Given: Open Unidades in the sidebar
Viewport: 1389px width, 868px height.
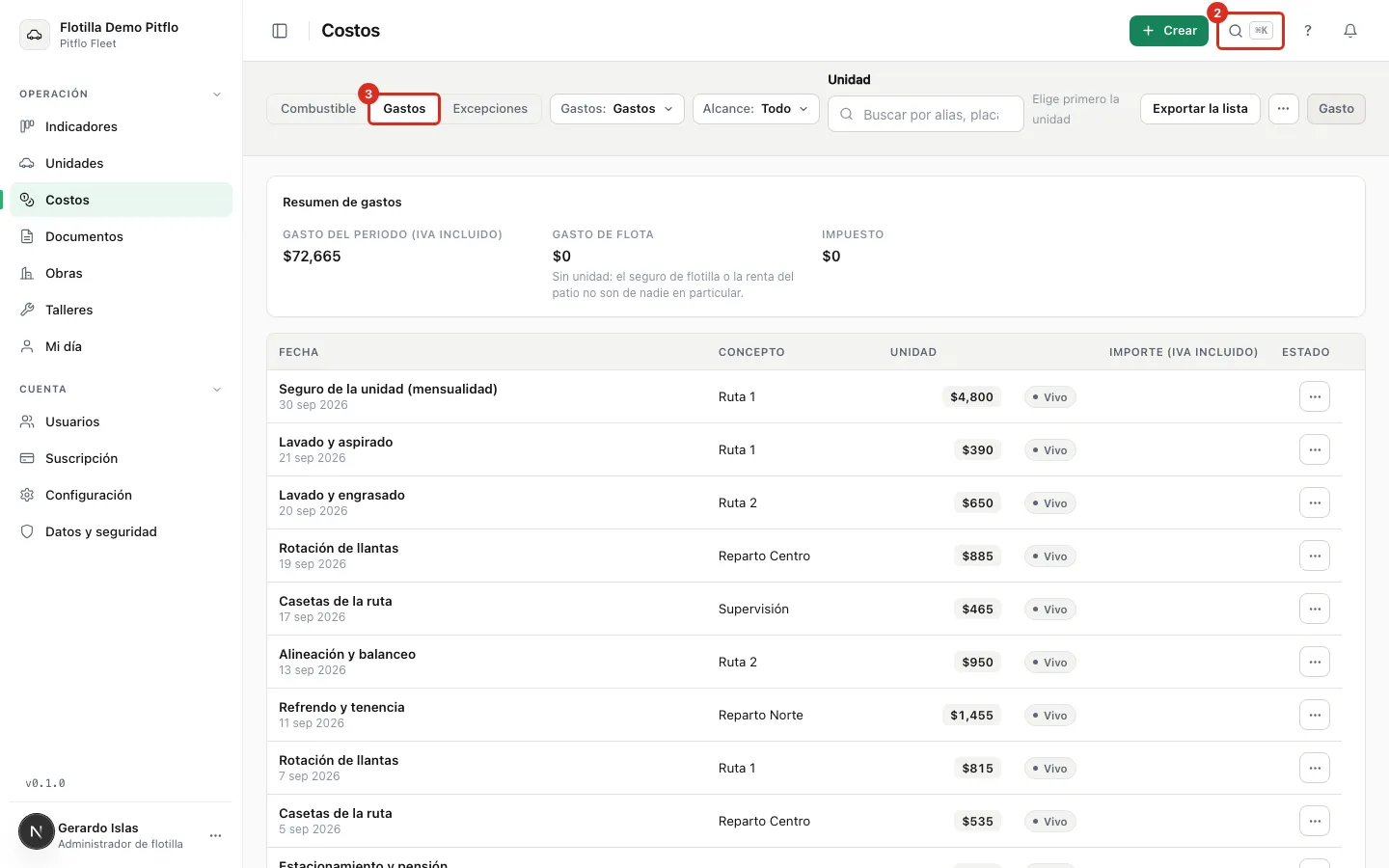Looking at the screenshot, I should (122, 163).
